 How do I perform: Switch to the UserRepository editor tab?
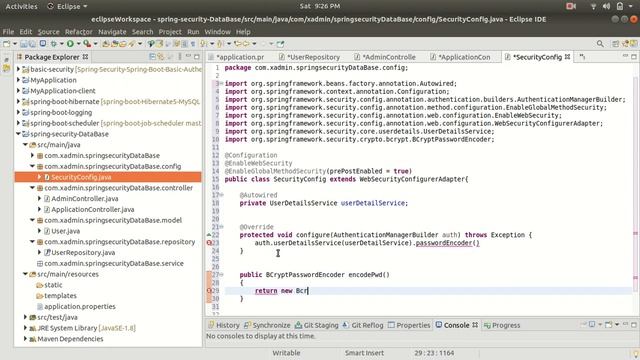click(309, 57)
